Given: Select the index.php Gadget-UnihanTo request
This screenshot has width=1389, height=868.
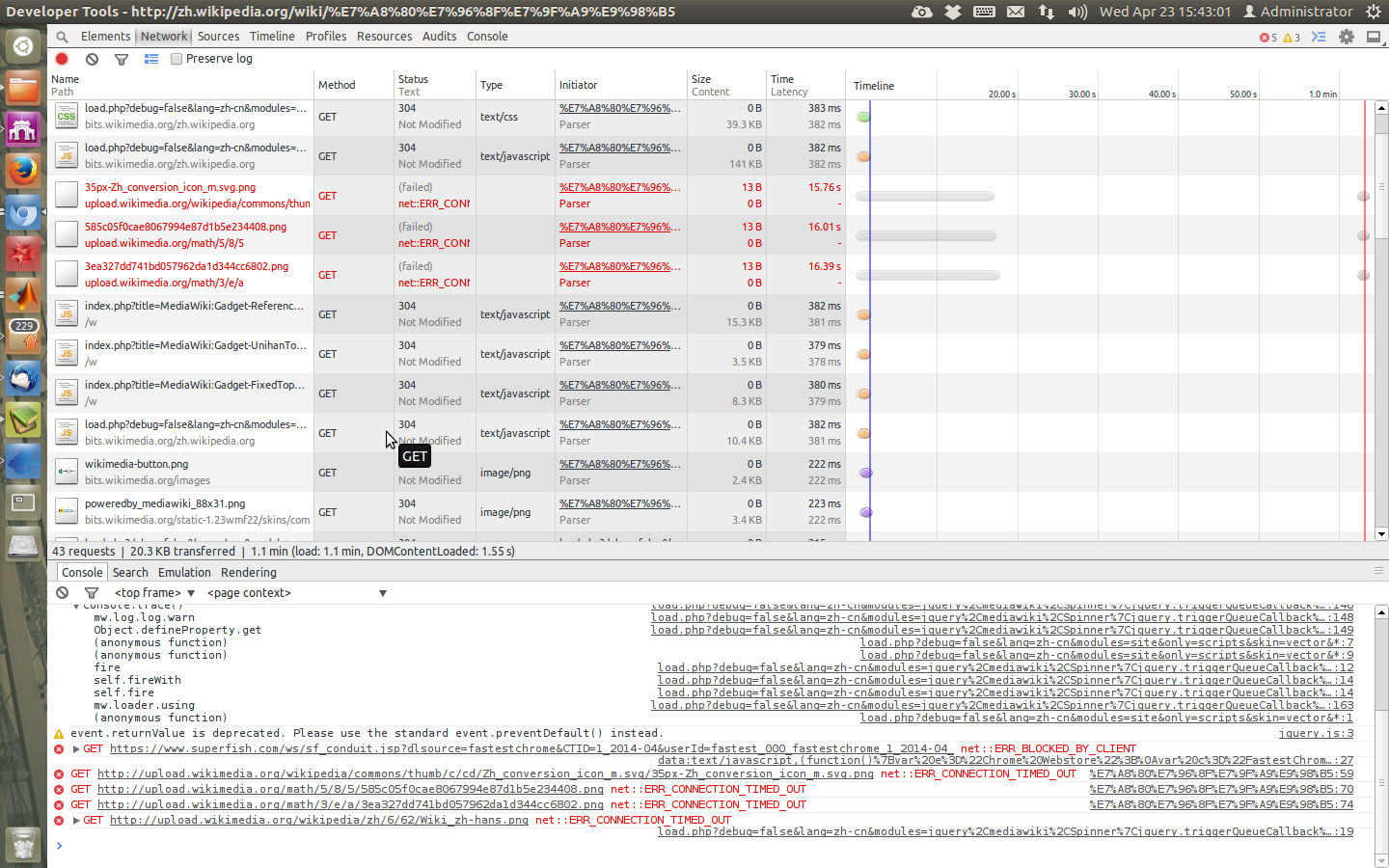Looking at the screenshot, I should click(x=709, y=354).
